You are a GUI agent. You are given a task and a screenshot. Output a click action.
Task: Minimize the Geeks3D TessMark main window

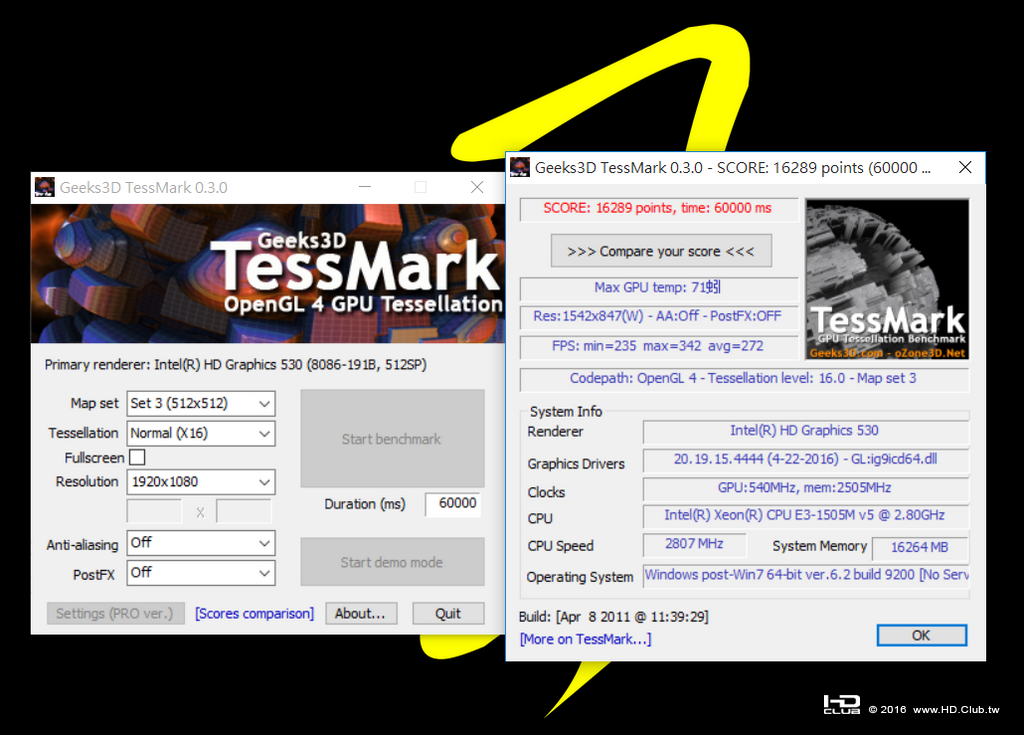click(x=365, y=188)
